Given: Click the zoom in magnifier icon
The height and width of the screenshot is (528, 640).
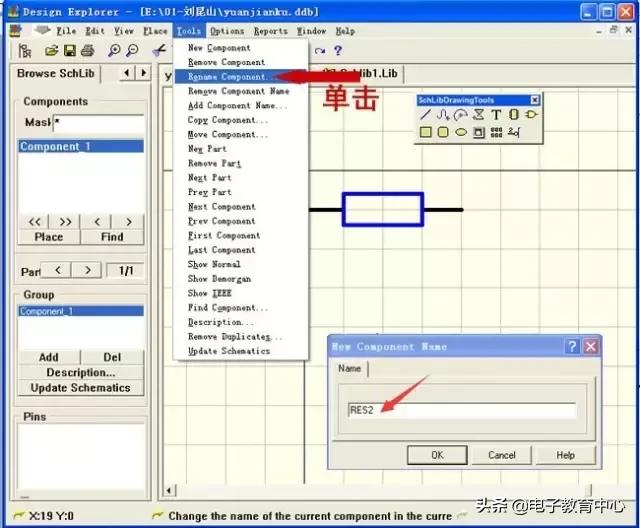Looking at the screenshot, I should [114, 51].
